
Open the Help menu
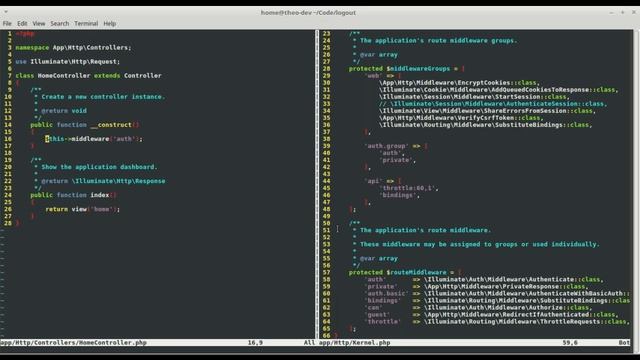109,24
